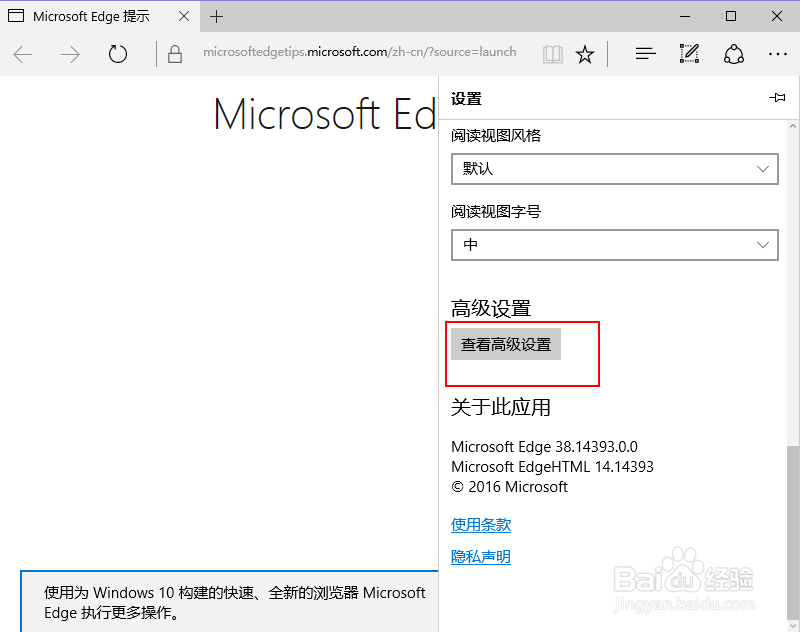The image size is (800, 632).
Task: Open the More actions ellipsis menu
Action: [x=778, y=54]
